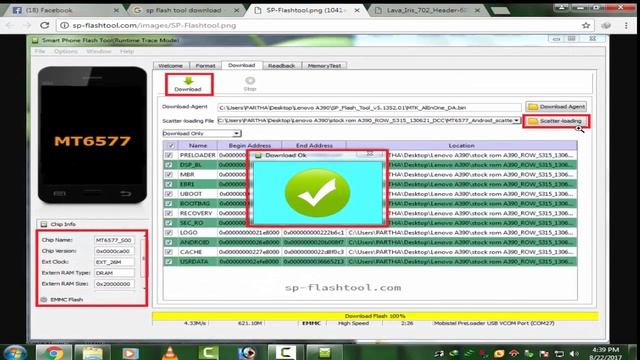Open the green Camtasia icon in the taskbar

pos(208,353)
